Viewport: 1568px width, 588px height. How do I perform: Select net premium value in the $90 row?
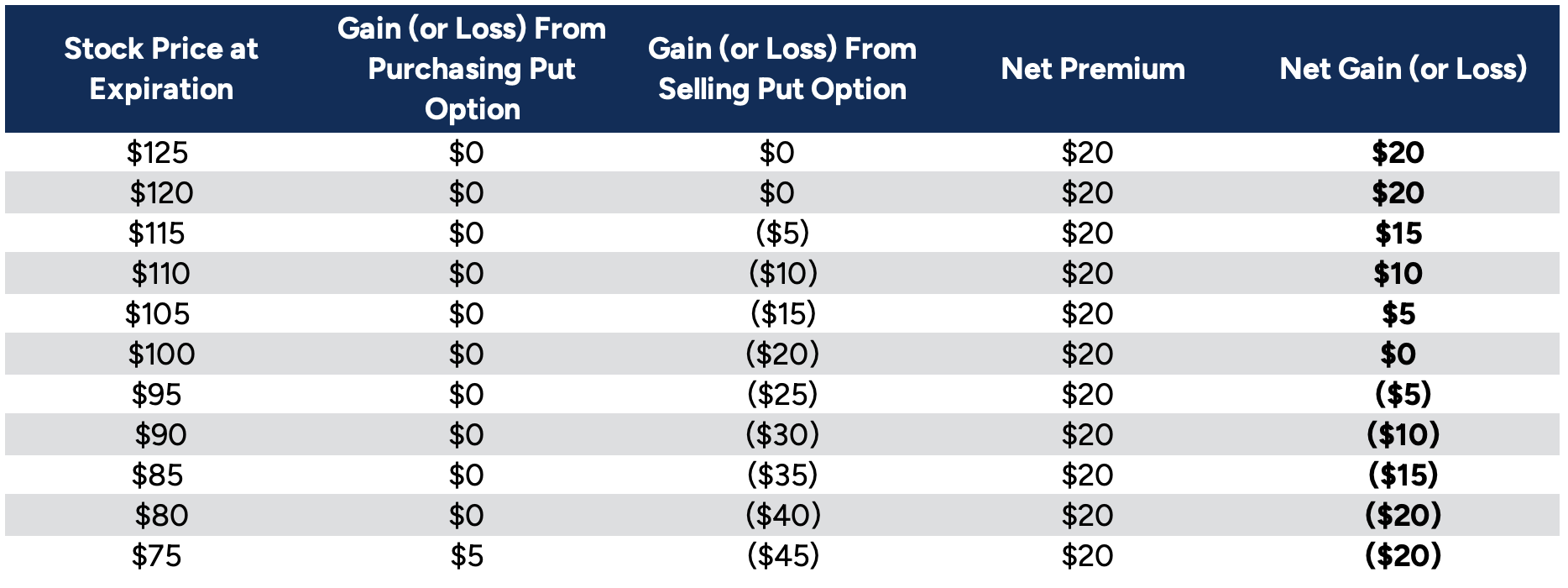[x=1088, y=435]
